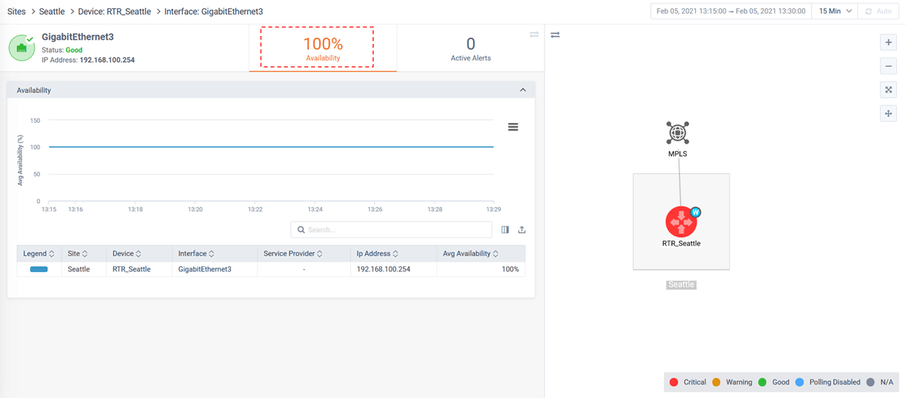Click the Good green legend dot
Viewport: 906px width, 398px height.
762,382
